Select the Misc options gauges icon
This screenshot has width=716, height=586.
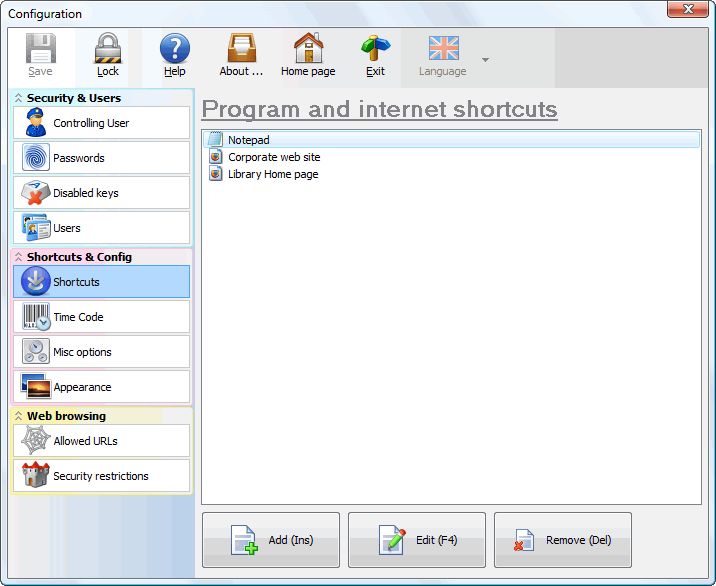click(x=36, y=351)
